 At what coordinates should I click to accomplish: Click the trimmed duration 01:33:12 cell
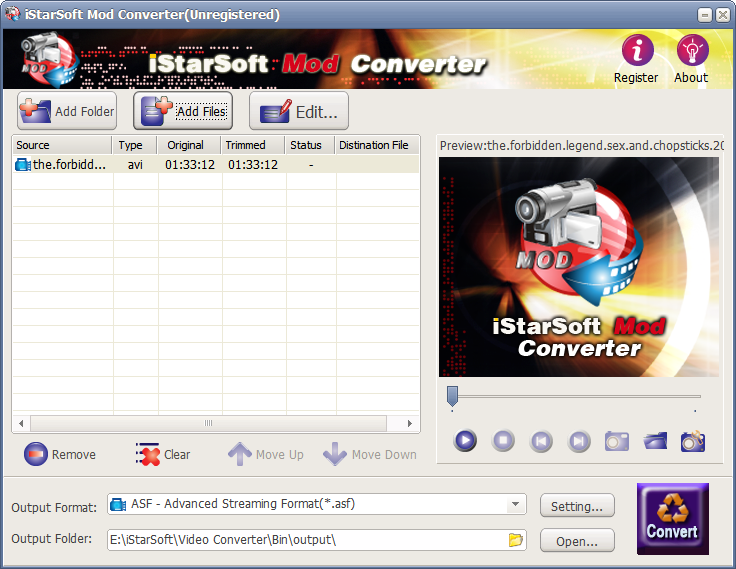253,164
